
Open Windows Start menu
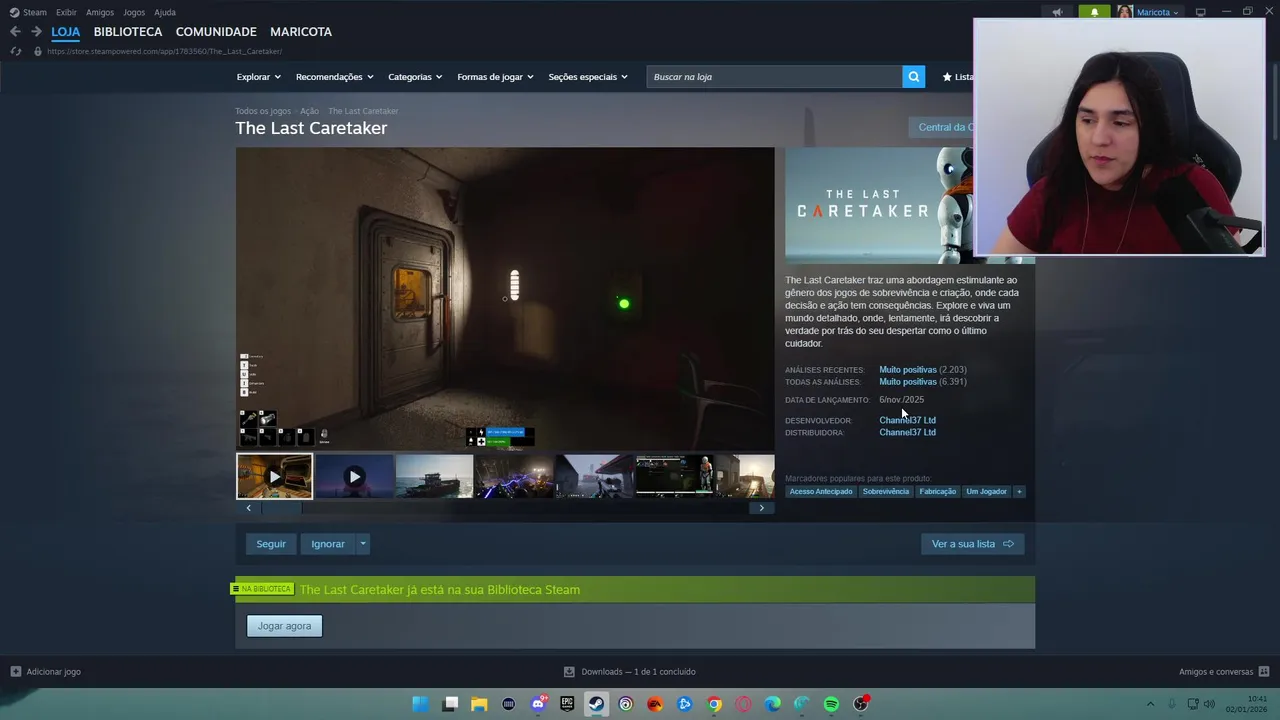(x=420, y=704)
